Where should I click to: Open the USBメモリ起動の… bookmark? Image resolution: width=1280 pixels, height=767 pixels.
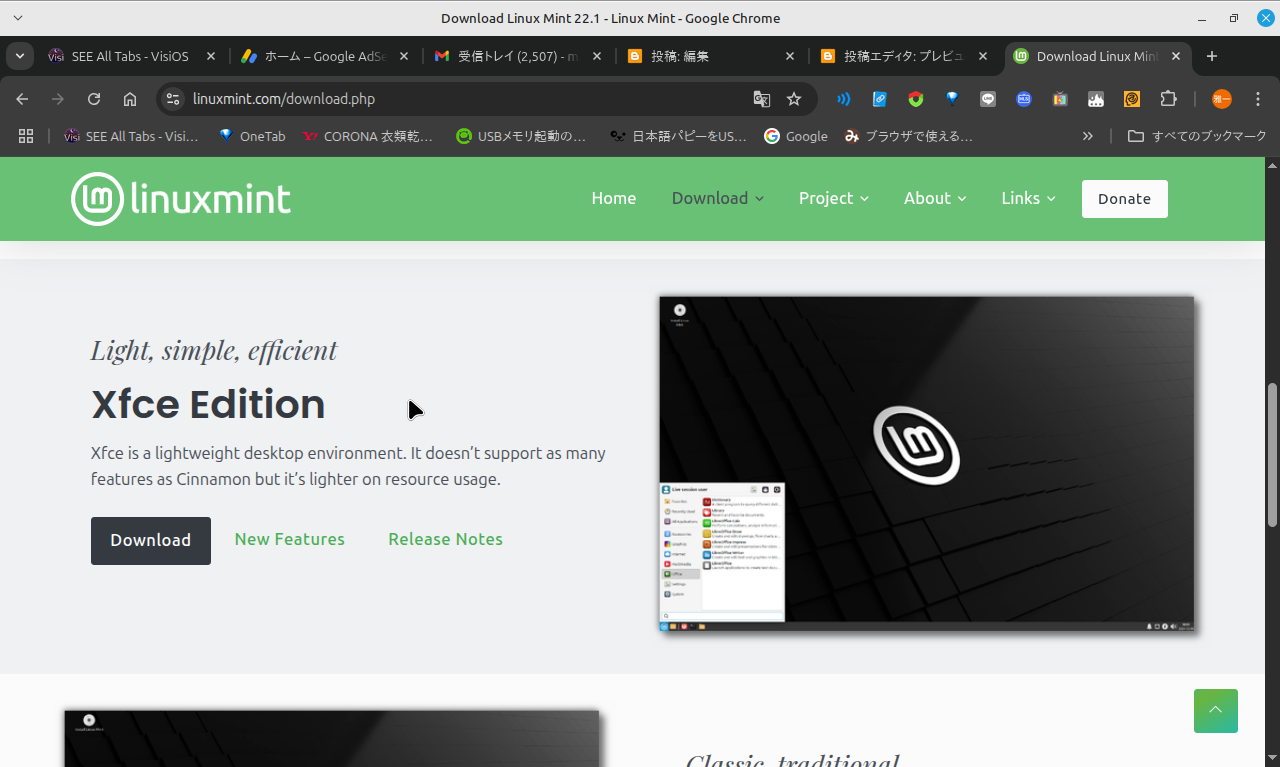click(521, 136)
